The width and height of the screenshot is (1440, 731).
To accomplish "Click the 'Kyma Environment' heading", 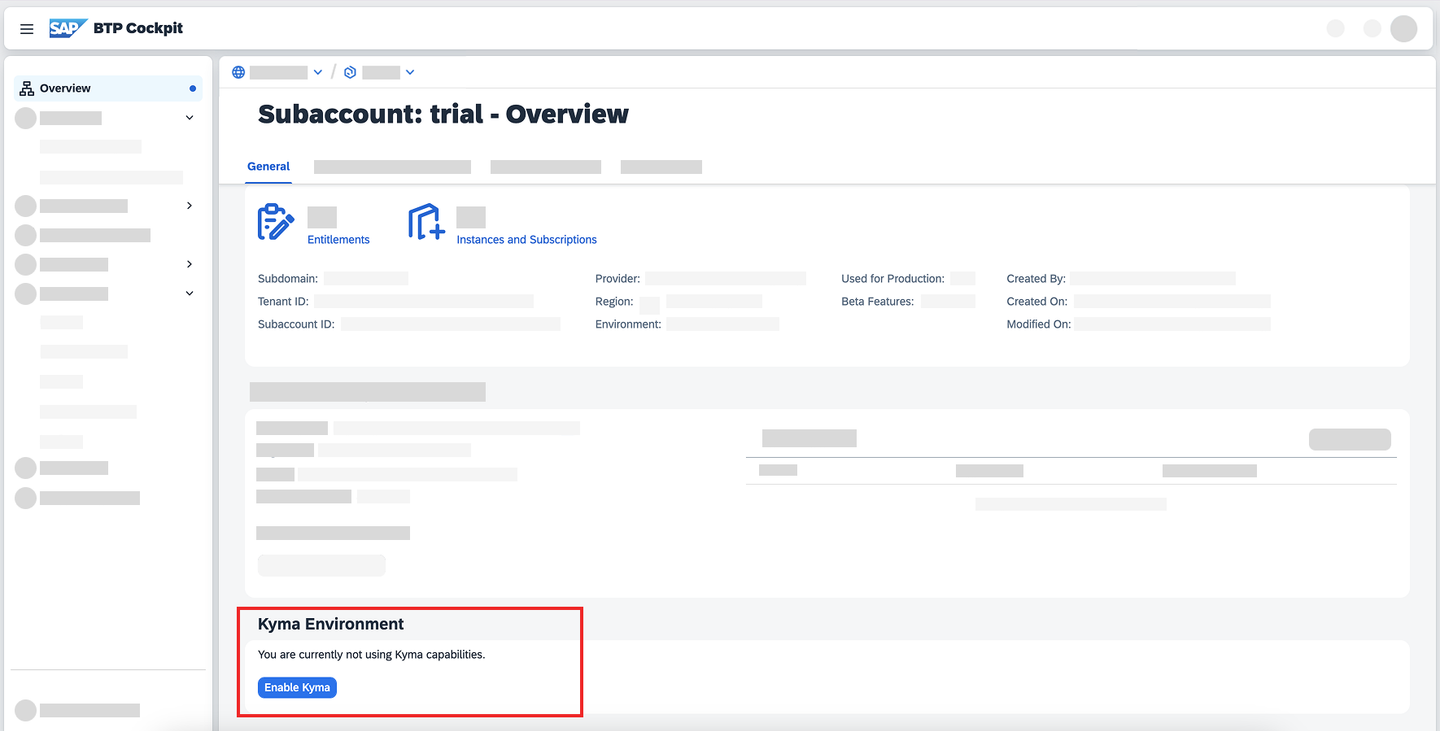I will (331, 624).
